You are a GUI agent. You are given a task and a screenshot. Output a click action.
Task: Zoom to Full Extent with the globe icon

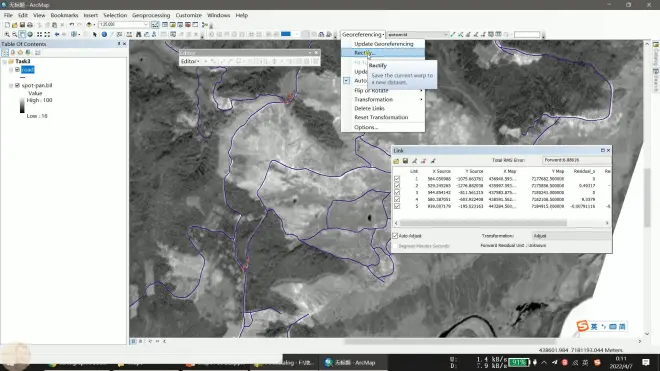pyautogui.click(x=29, y=35)
